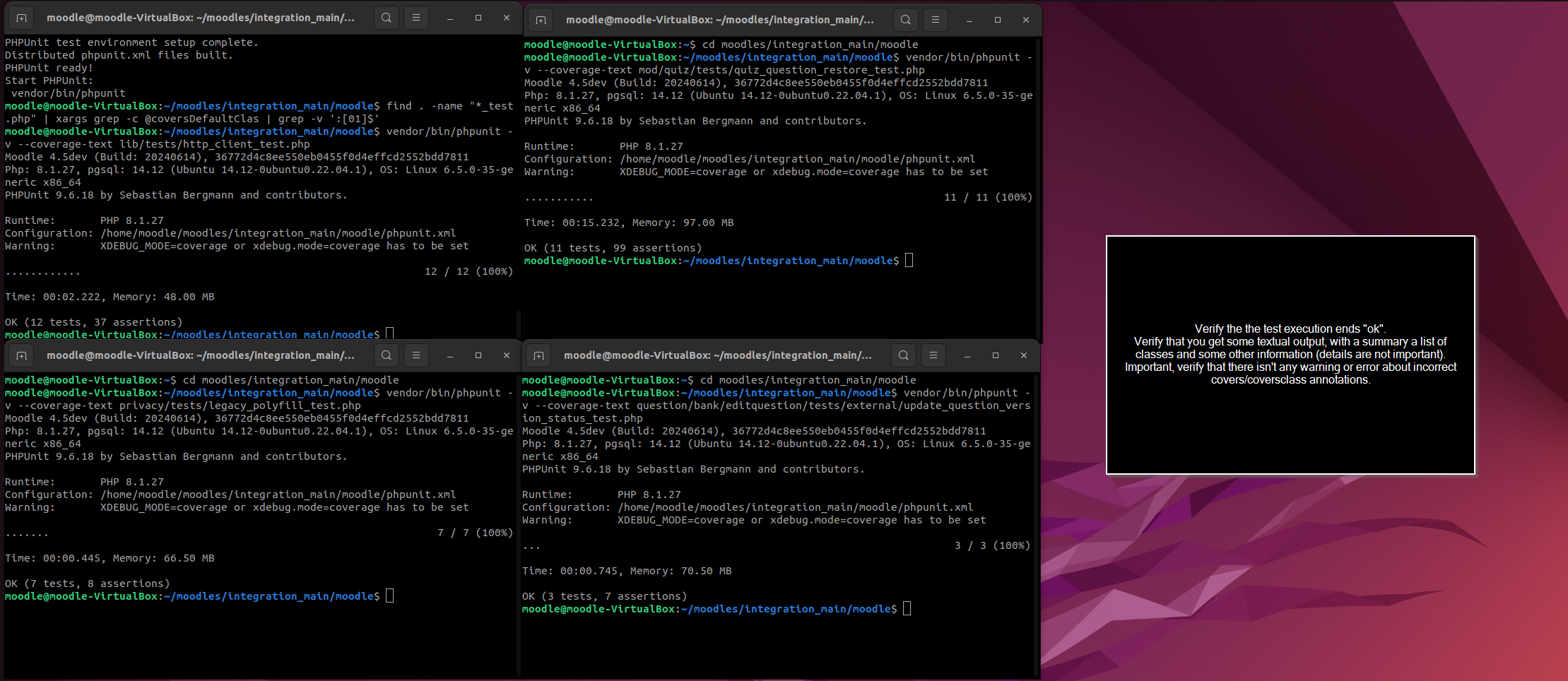The height and width of the screenshot is (681, 1568).
Task: Click search icon in http_client_test terminal
Action: coord(387,18)
